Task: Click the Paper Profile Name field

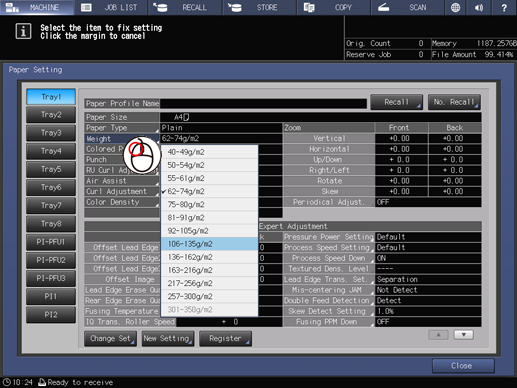Action: [263, 103]
